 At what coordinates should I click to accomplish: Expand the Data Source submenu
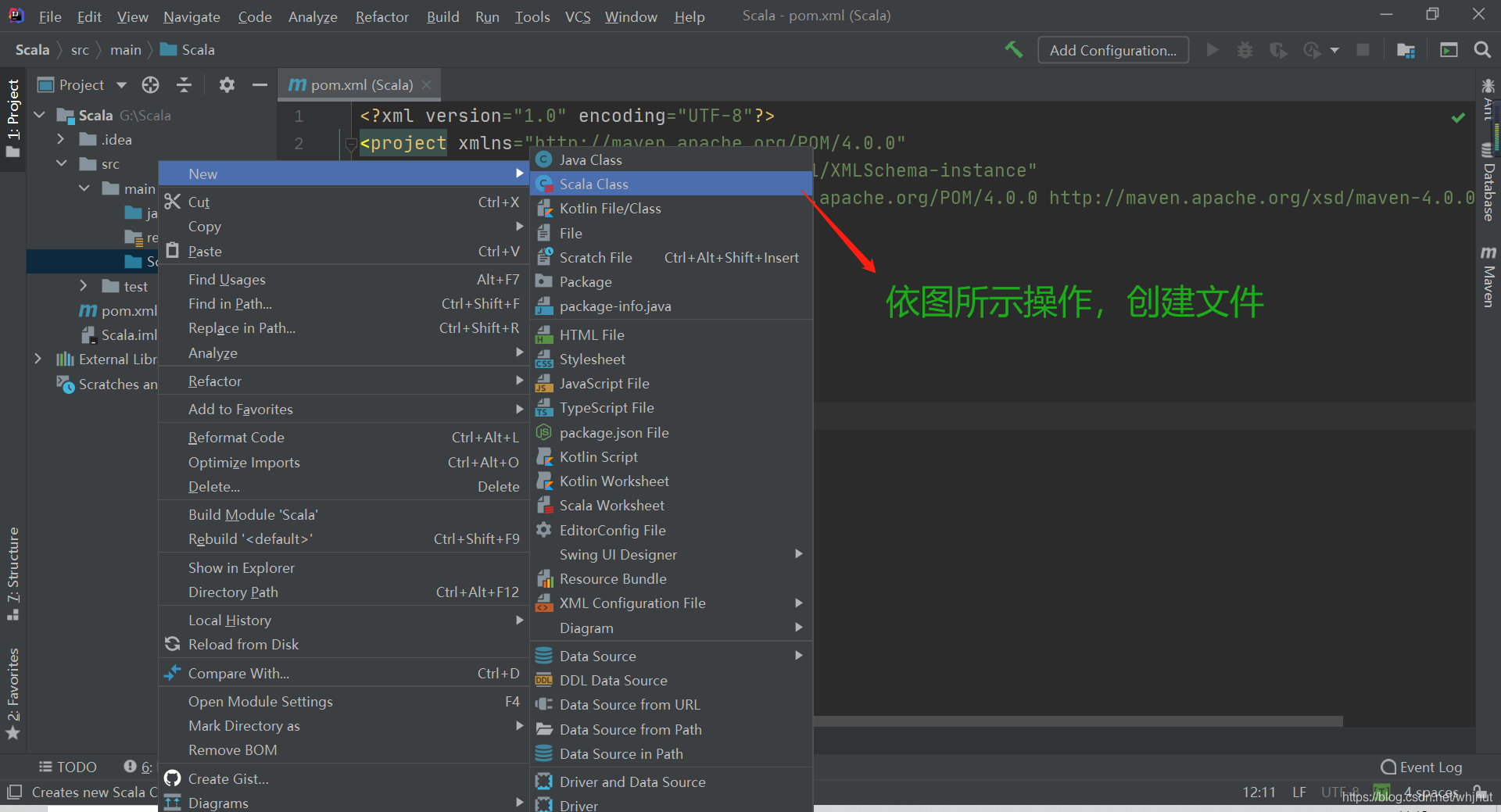click(x=671, y=656)
